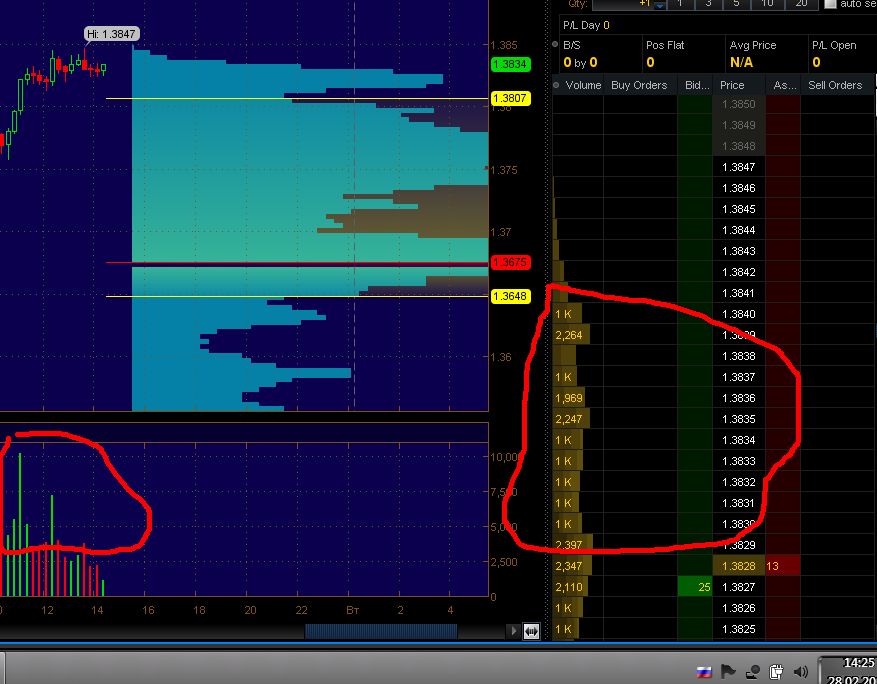Select quantity preset 5
Image resolution: width=877 pixels, height=684 pixels.
point(736,4)
